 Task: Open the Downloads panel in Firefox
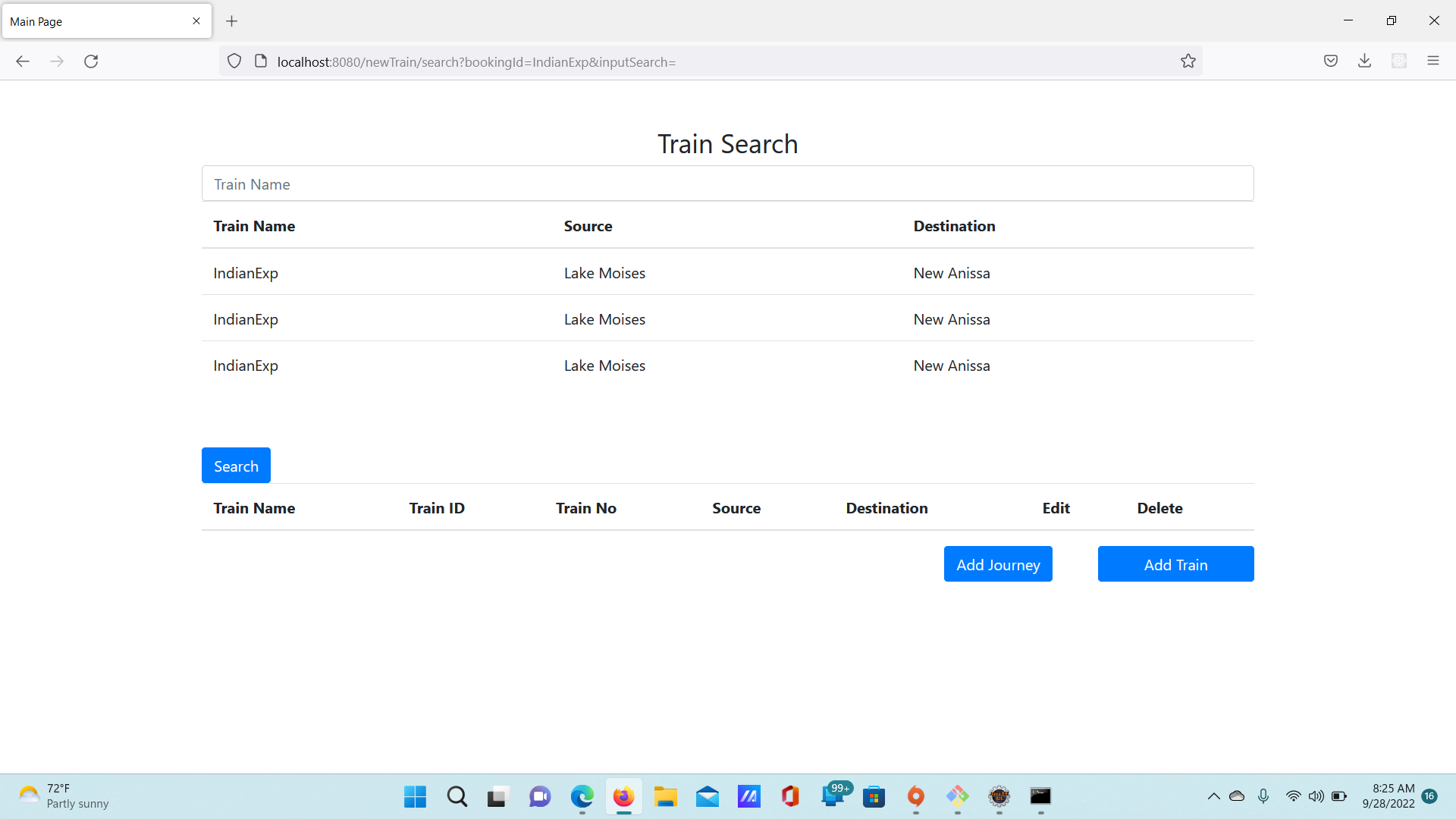pyautogui.click(x=1365, y=61)
